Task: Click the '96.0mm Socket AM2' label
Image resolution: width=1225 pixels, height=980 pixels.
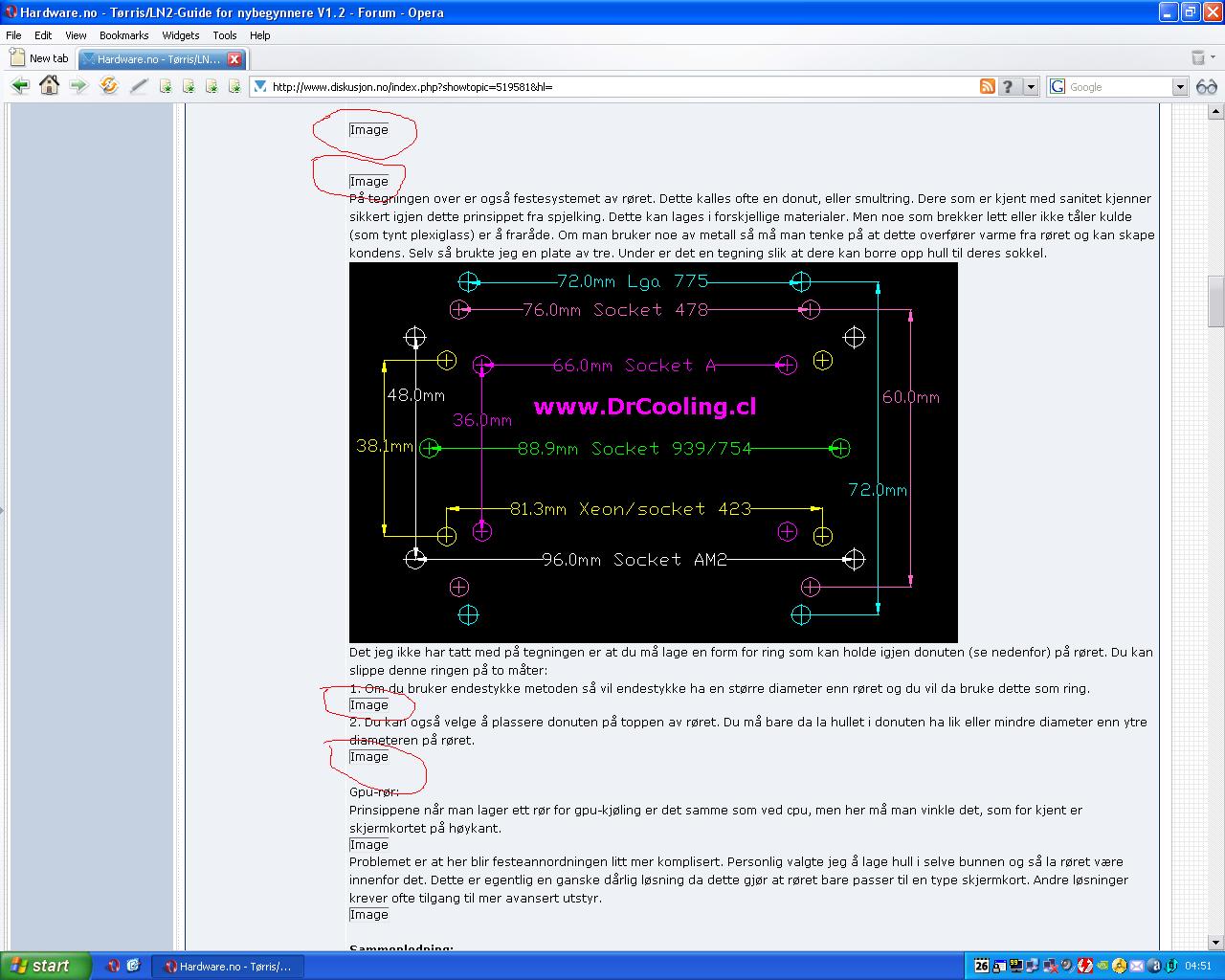Action: pyautogui.click(x=635, y=559)
